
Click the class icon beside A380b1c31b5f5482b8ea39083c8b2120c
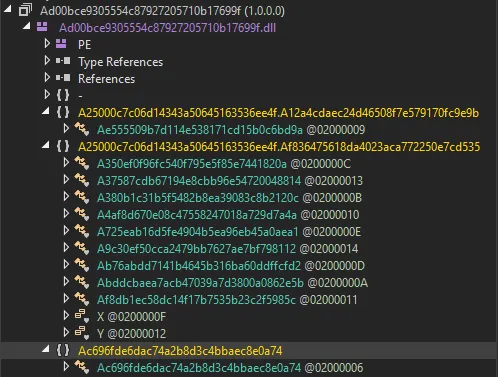coord(82,197)
